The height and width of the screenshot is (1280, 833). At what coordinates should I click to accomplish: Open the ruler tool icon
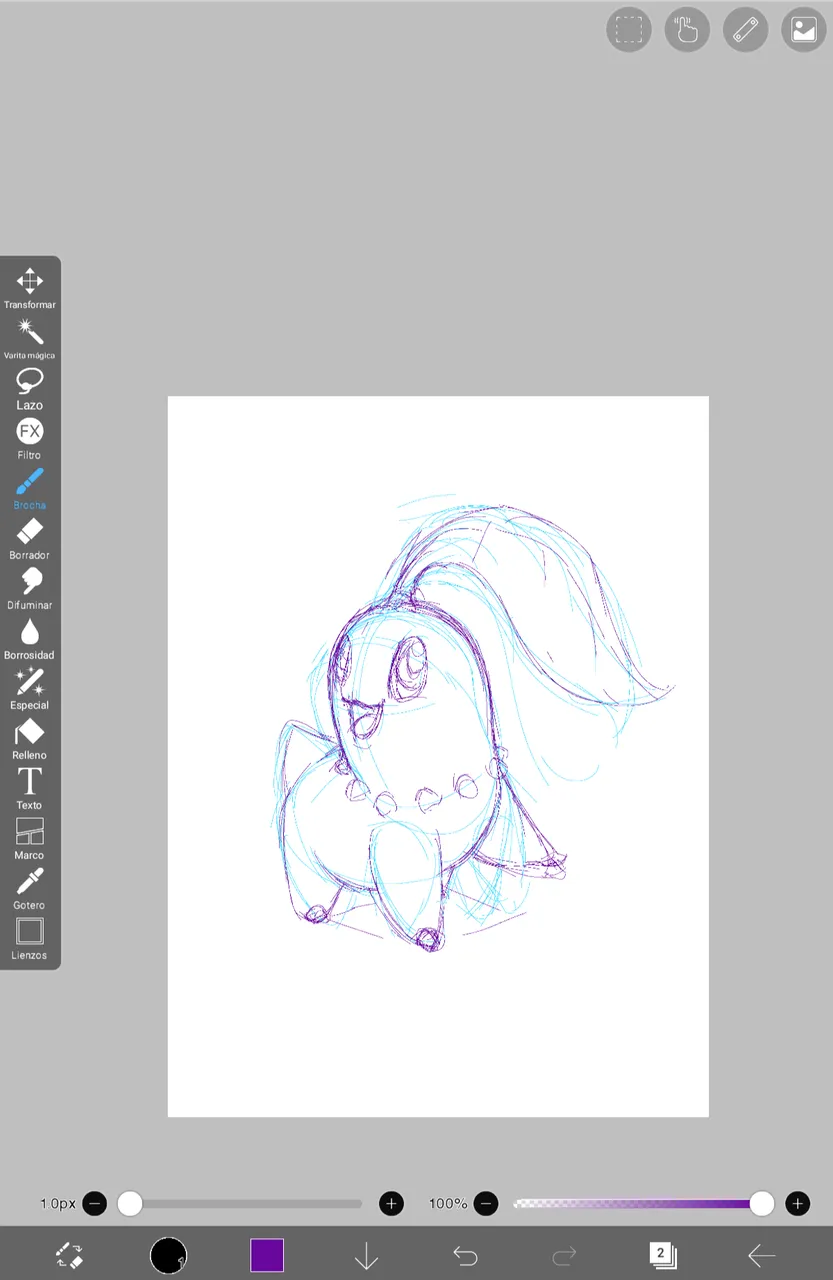pos(745,30)
